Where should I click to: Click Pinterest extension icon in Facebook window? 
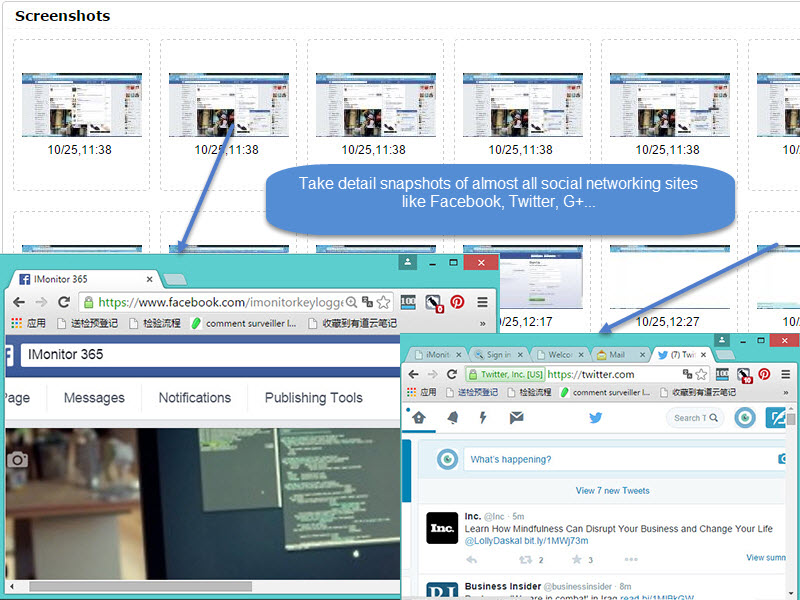(457, 301)
